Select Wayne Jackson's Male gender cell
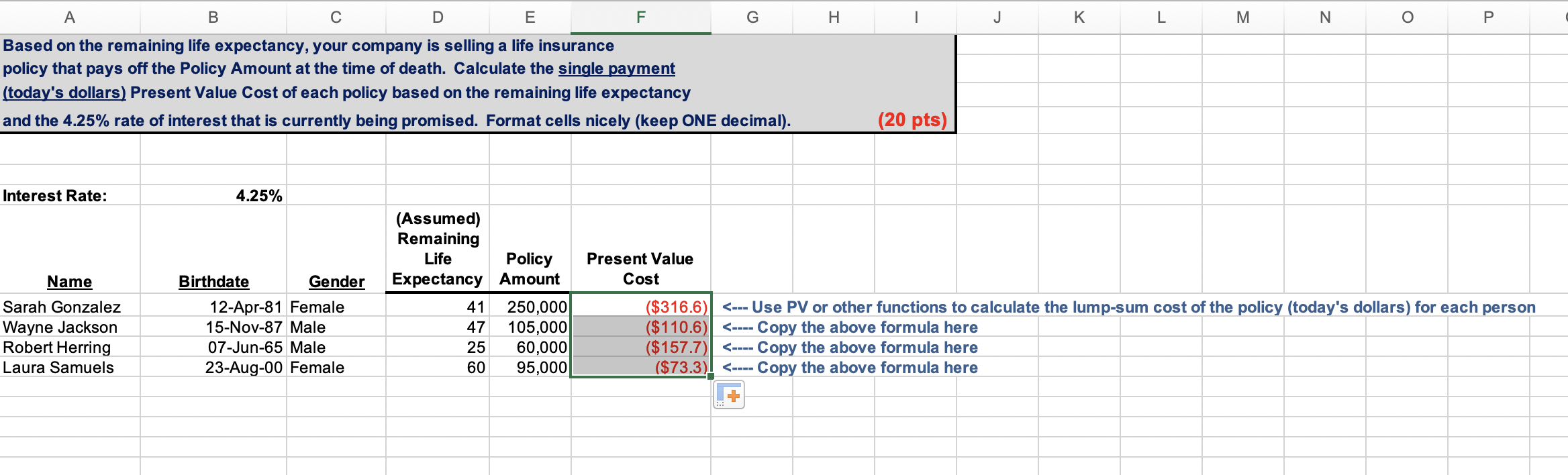1568x475 pixels. (336, 327)
